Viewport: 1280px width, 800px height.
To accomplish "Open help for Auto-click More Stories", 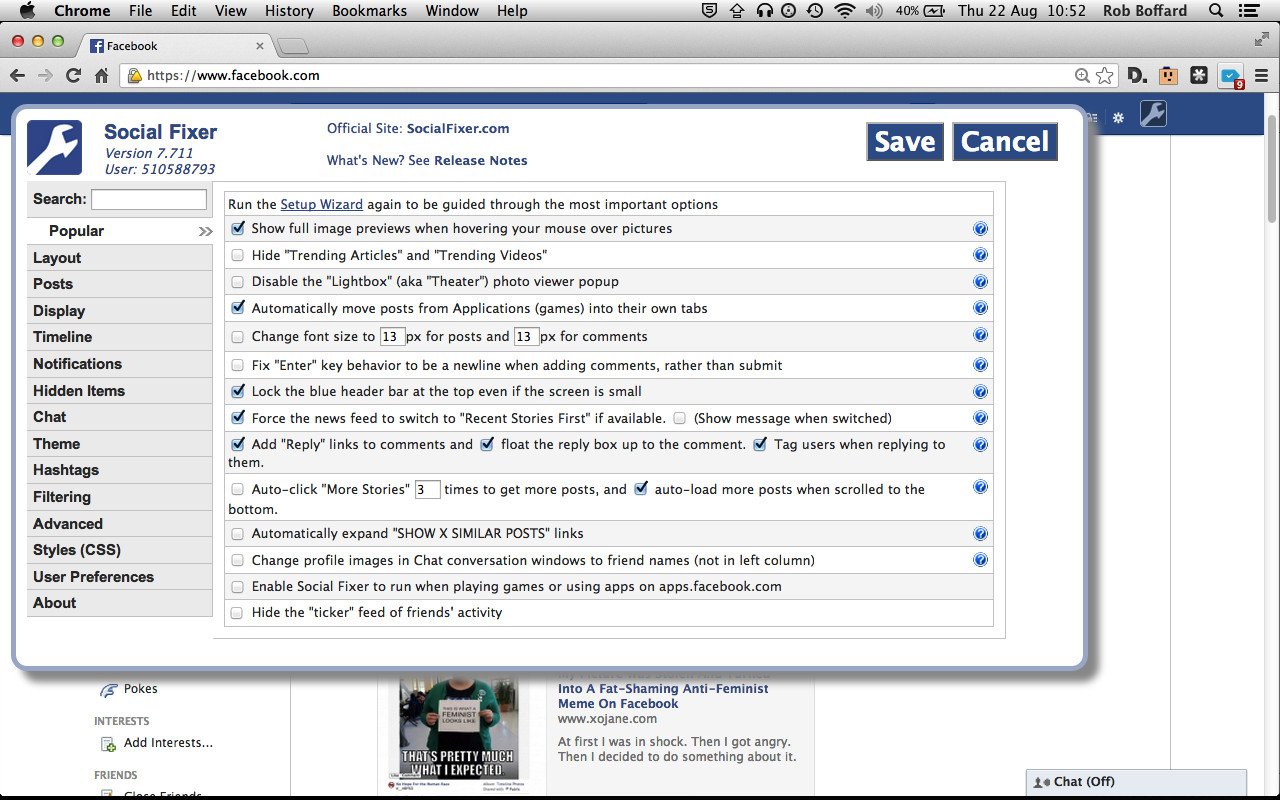I will 980,487.
